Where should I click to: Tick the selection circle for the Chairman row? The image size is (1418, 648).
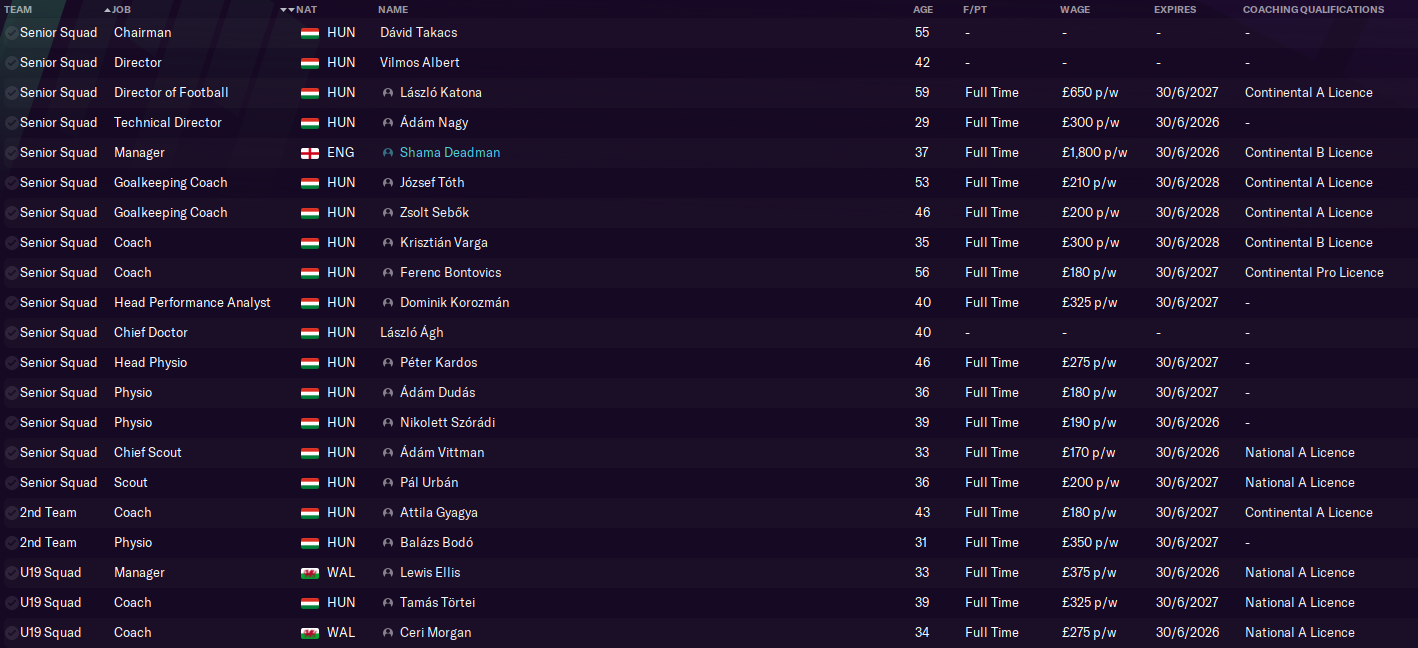[x=10, y=33]
